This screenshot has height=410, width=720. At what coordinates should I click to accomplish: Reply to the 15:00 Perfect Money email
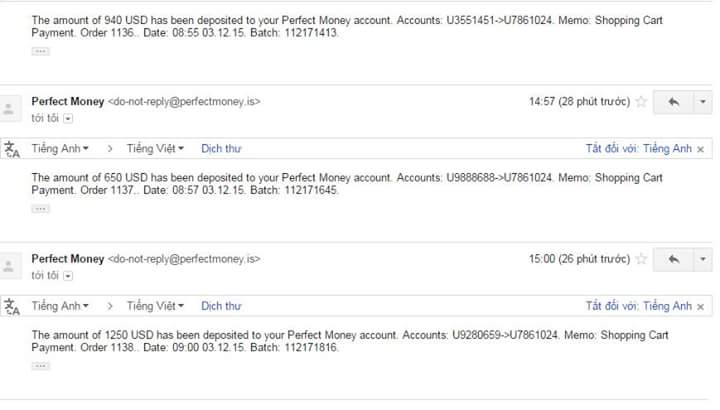tap(673, 259)
